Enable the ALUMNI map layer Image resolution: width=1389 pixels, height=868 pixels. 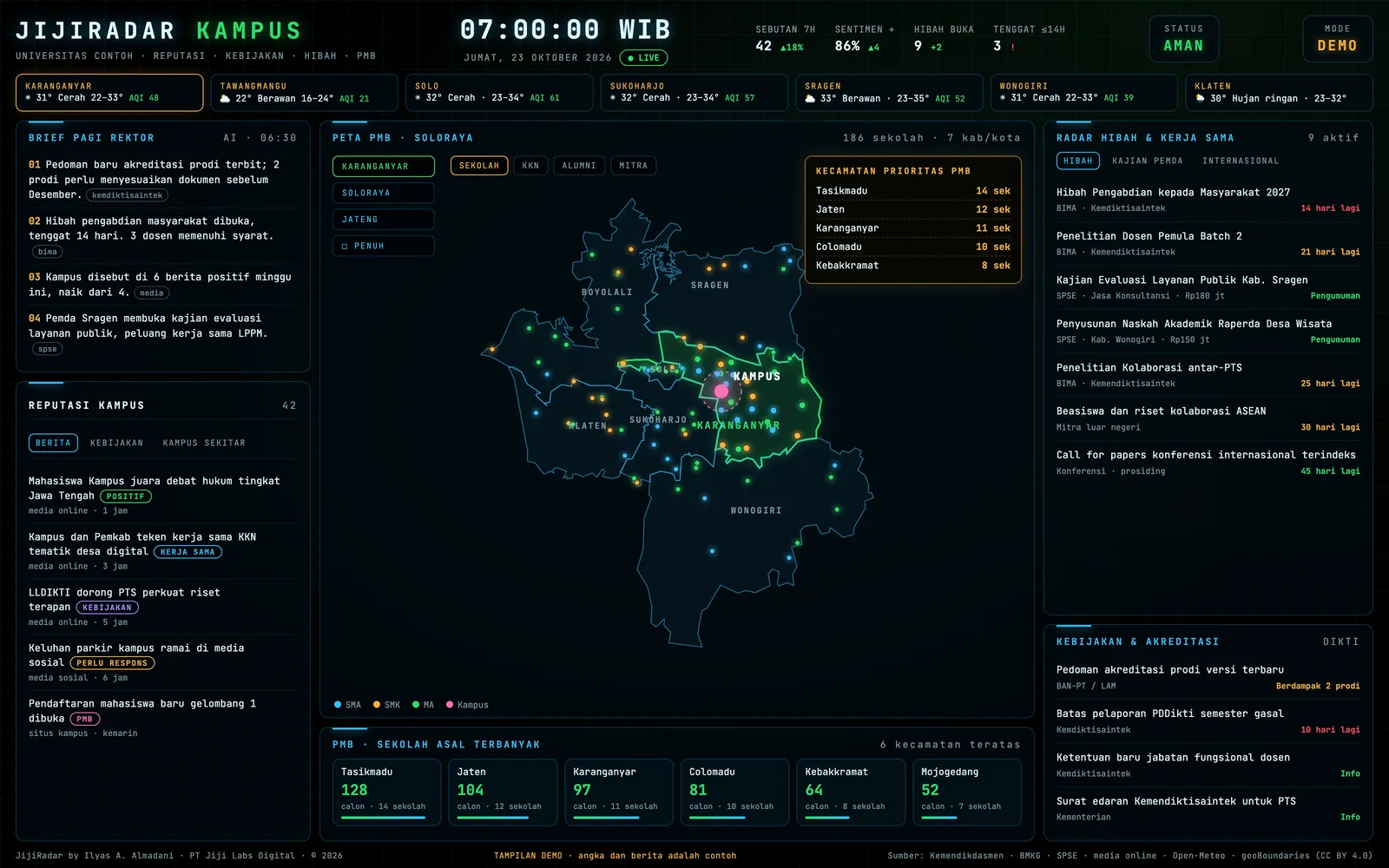[579, 166]
